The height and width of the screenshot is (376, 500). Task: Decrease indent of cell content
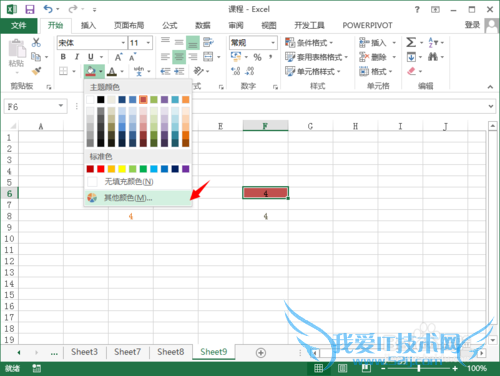165,71
